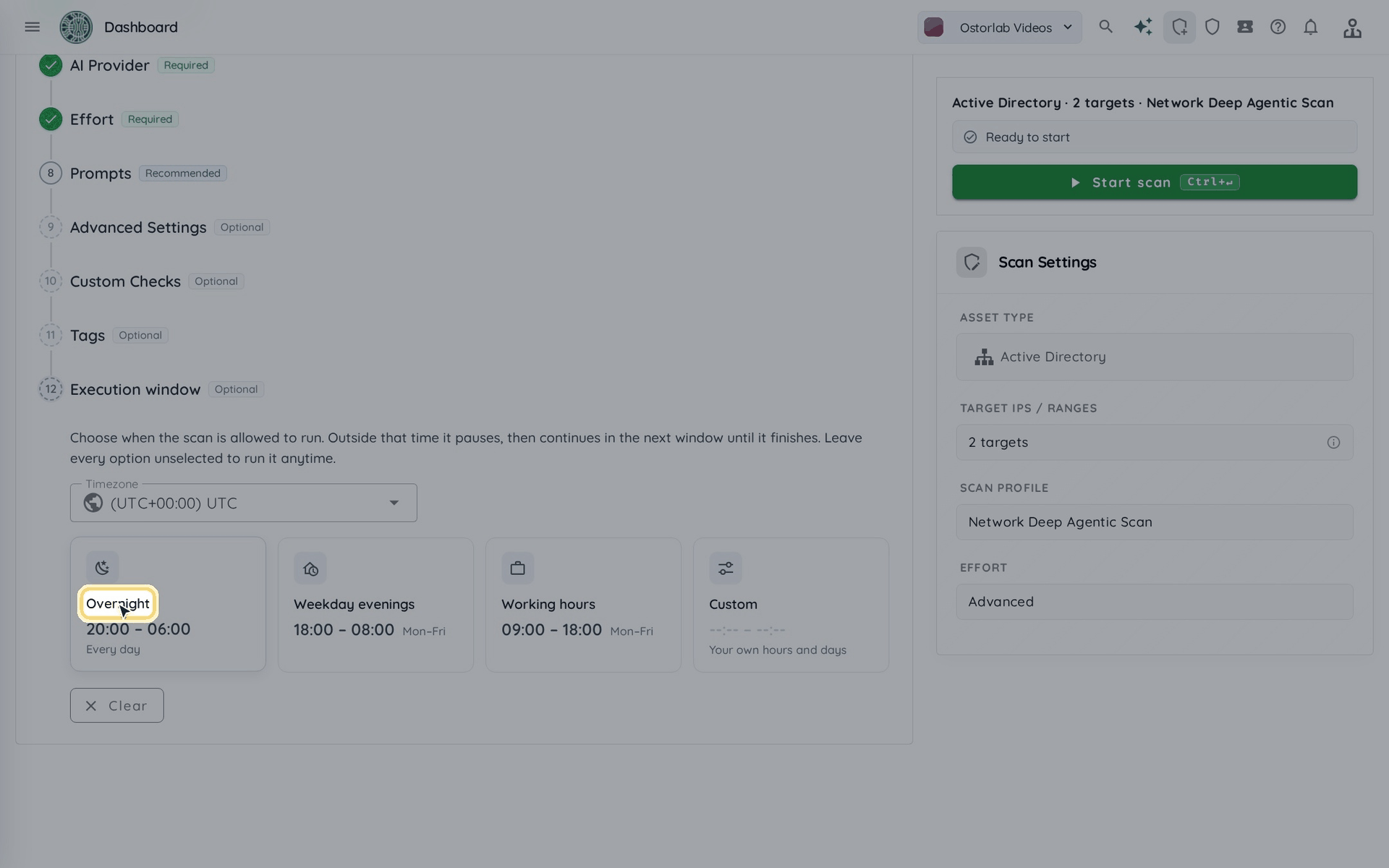Clear the execution window selection
Screen dimensions: 1389x868
(x=116, y=705)
